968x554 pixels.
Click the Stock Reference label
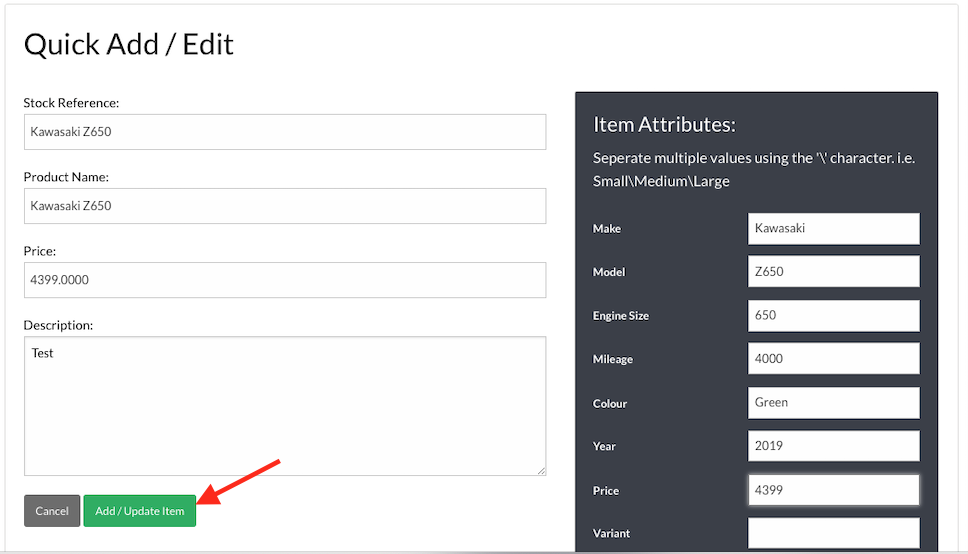click(x=71, y=103)
